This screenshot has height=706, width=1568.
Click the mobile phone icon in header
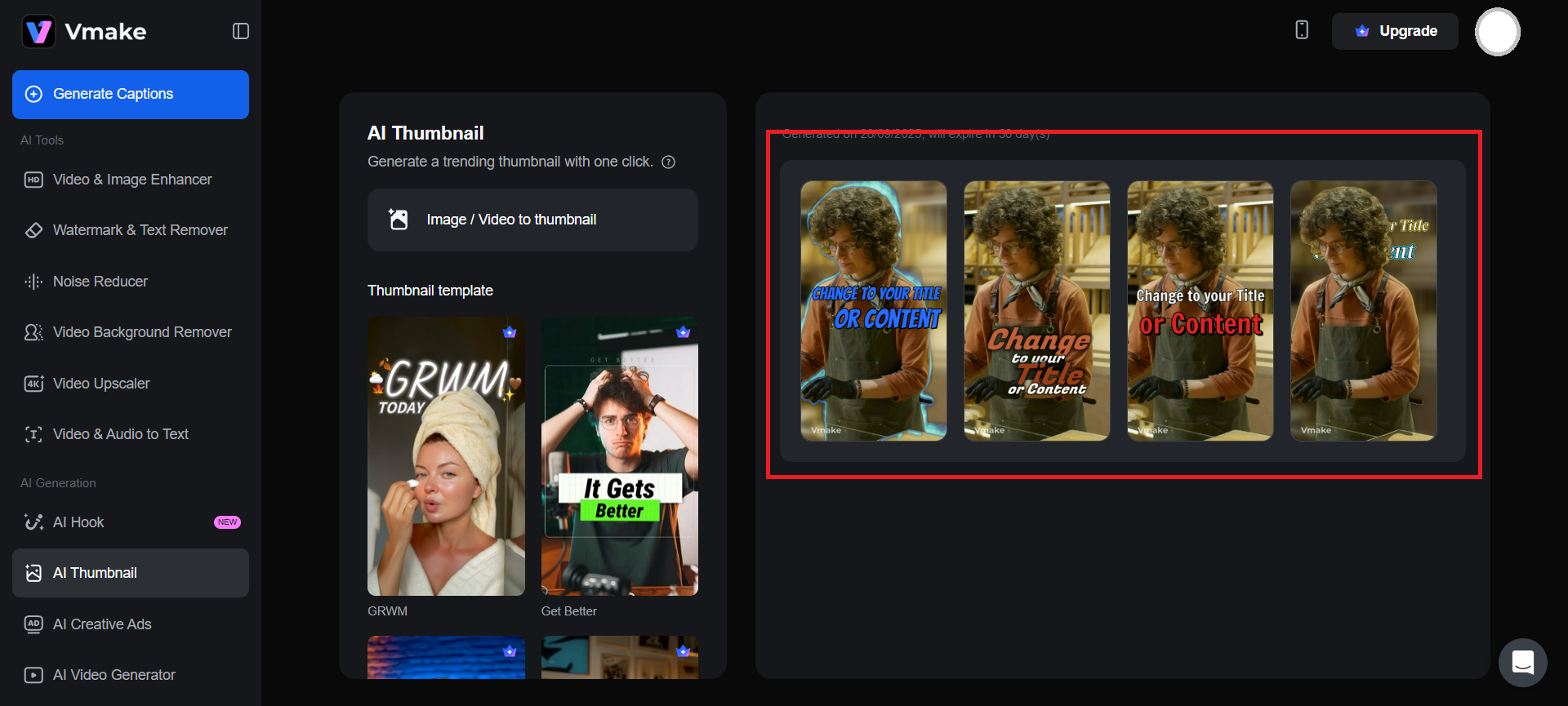click(x=1302, y=30)
